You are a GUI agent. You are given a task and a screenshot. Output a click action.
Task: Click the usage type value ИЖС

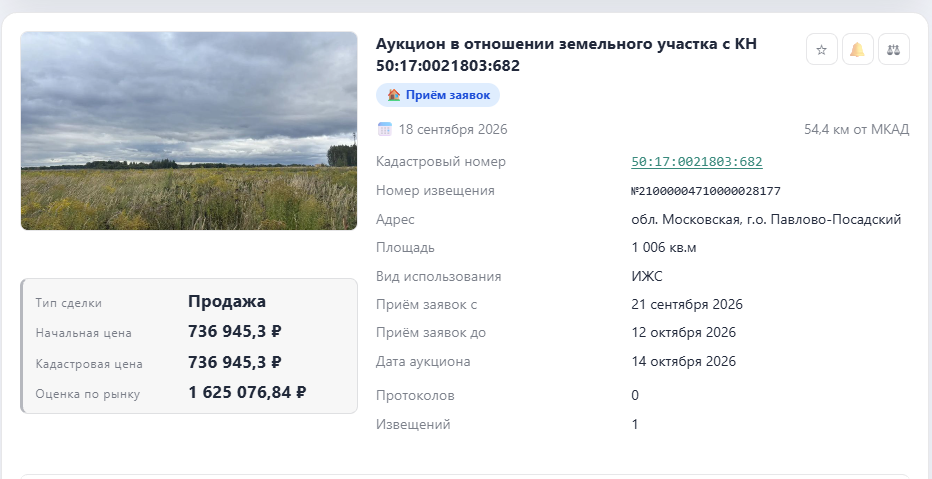click(647, 276)
